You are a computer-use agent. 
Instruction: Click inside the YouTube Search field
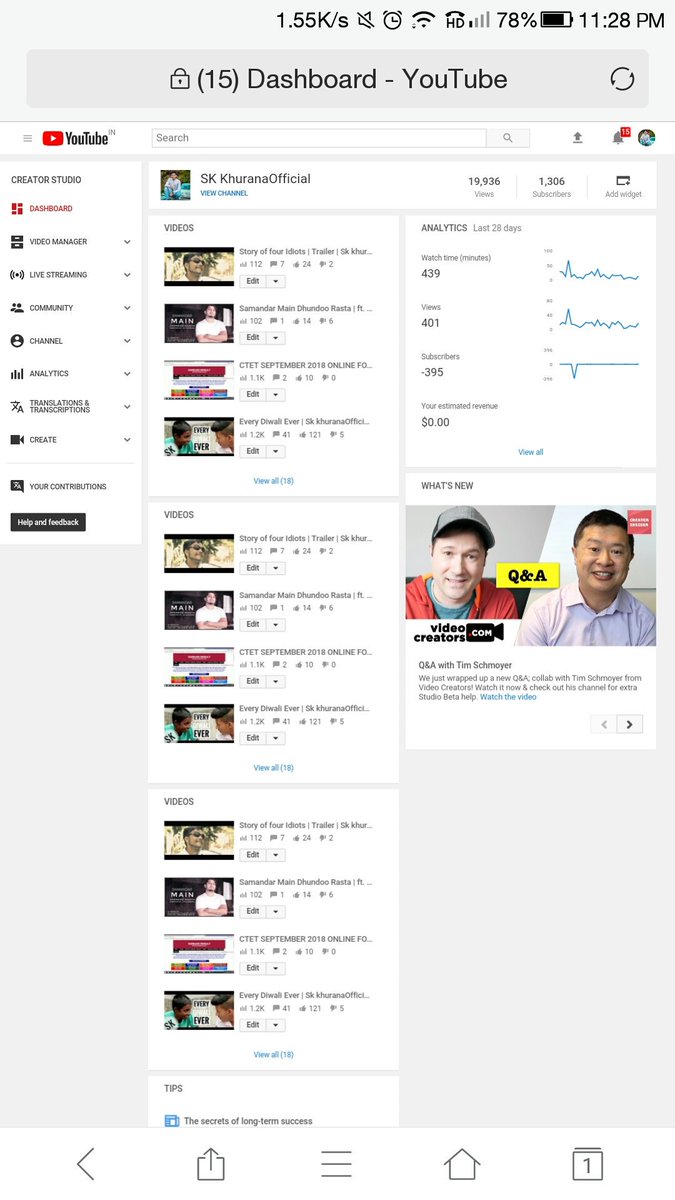[319, 138]
